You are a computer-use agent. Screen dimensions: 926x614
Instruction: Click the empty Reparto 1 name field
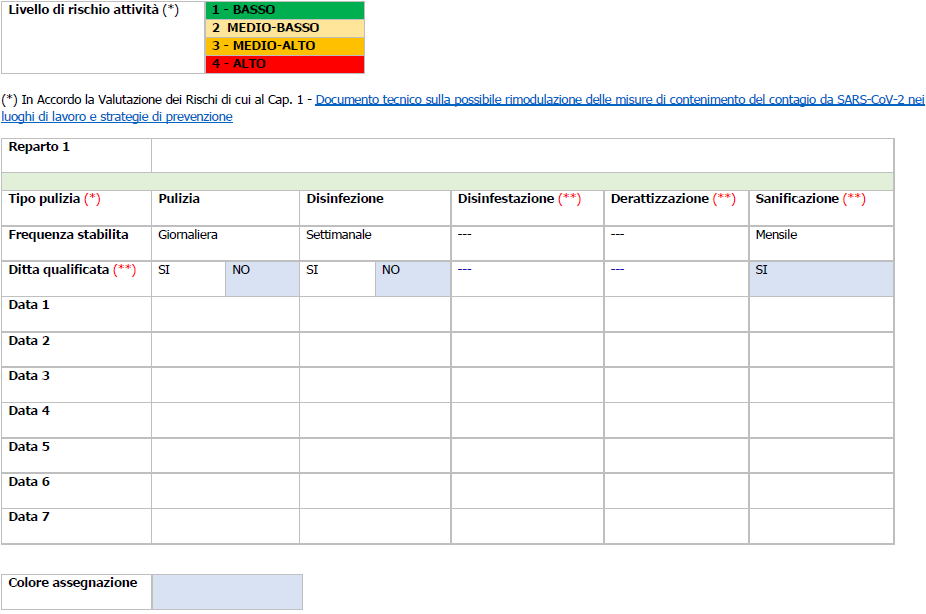[521, 155]
